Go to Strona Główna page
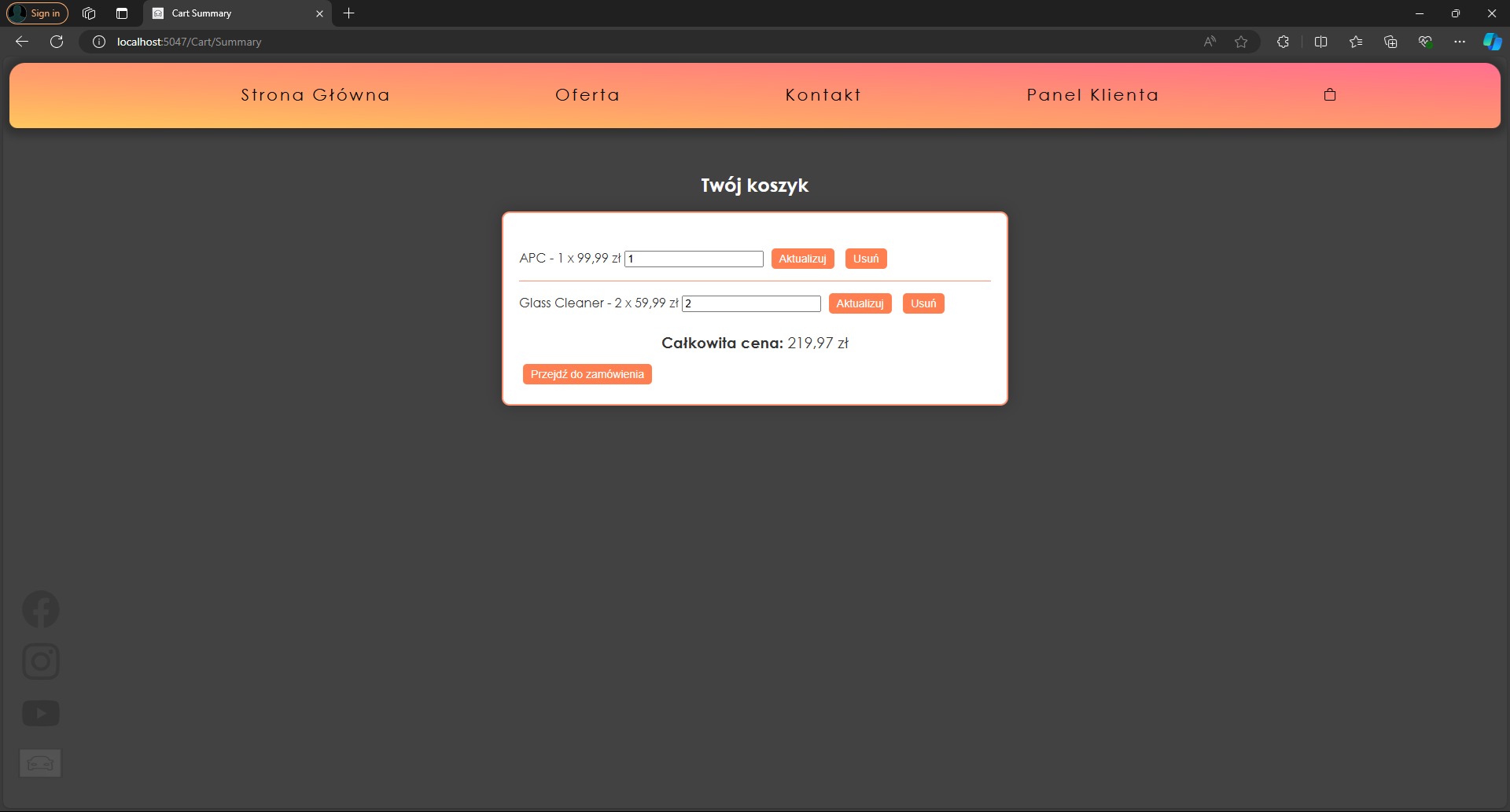This screenshot has height=812, width=1510. pyautogui.click(x=315, y=95)
